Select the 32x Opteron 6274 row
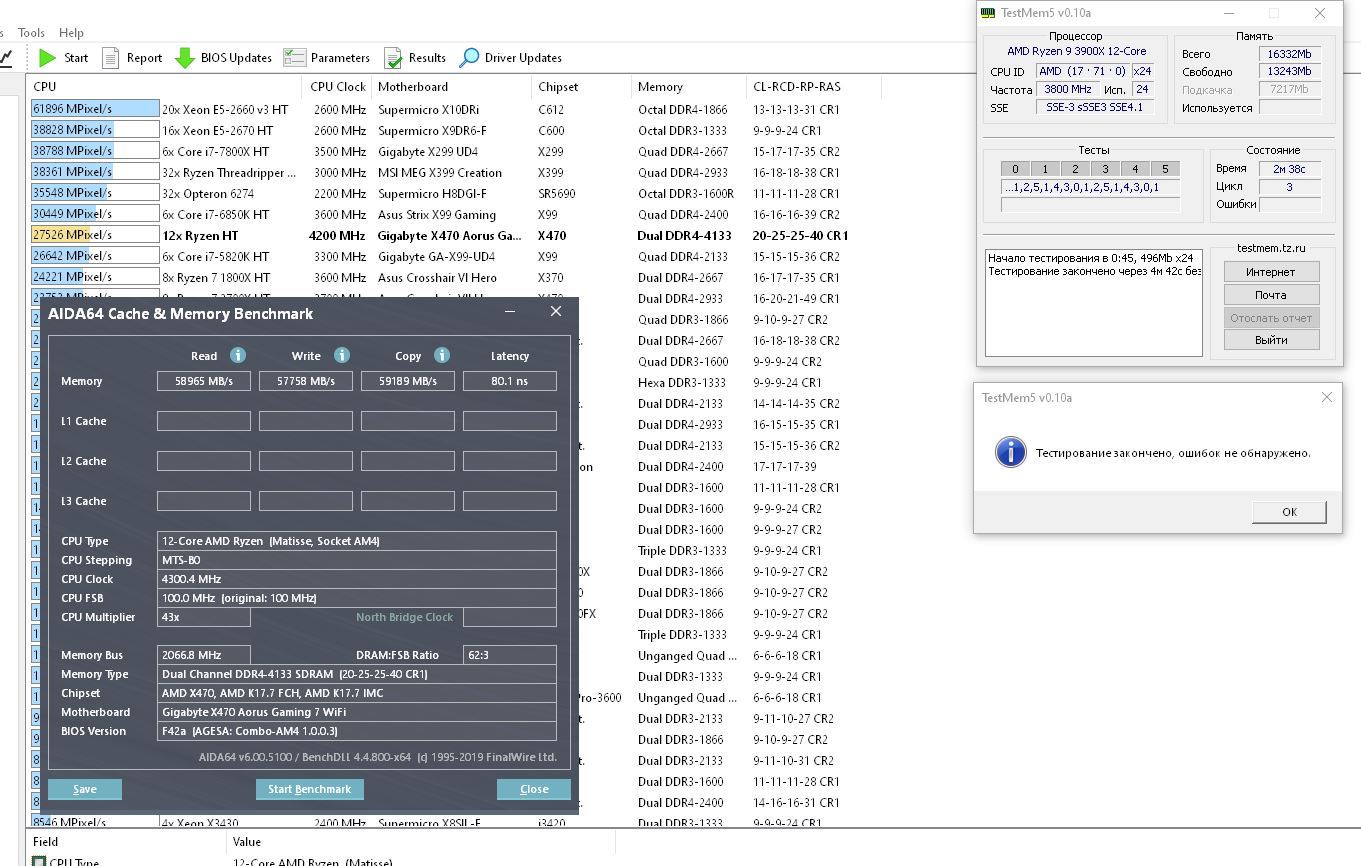The height and width of the screenshot is (866, 1361). (455, 193)
